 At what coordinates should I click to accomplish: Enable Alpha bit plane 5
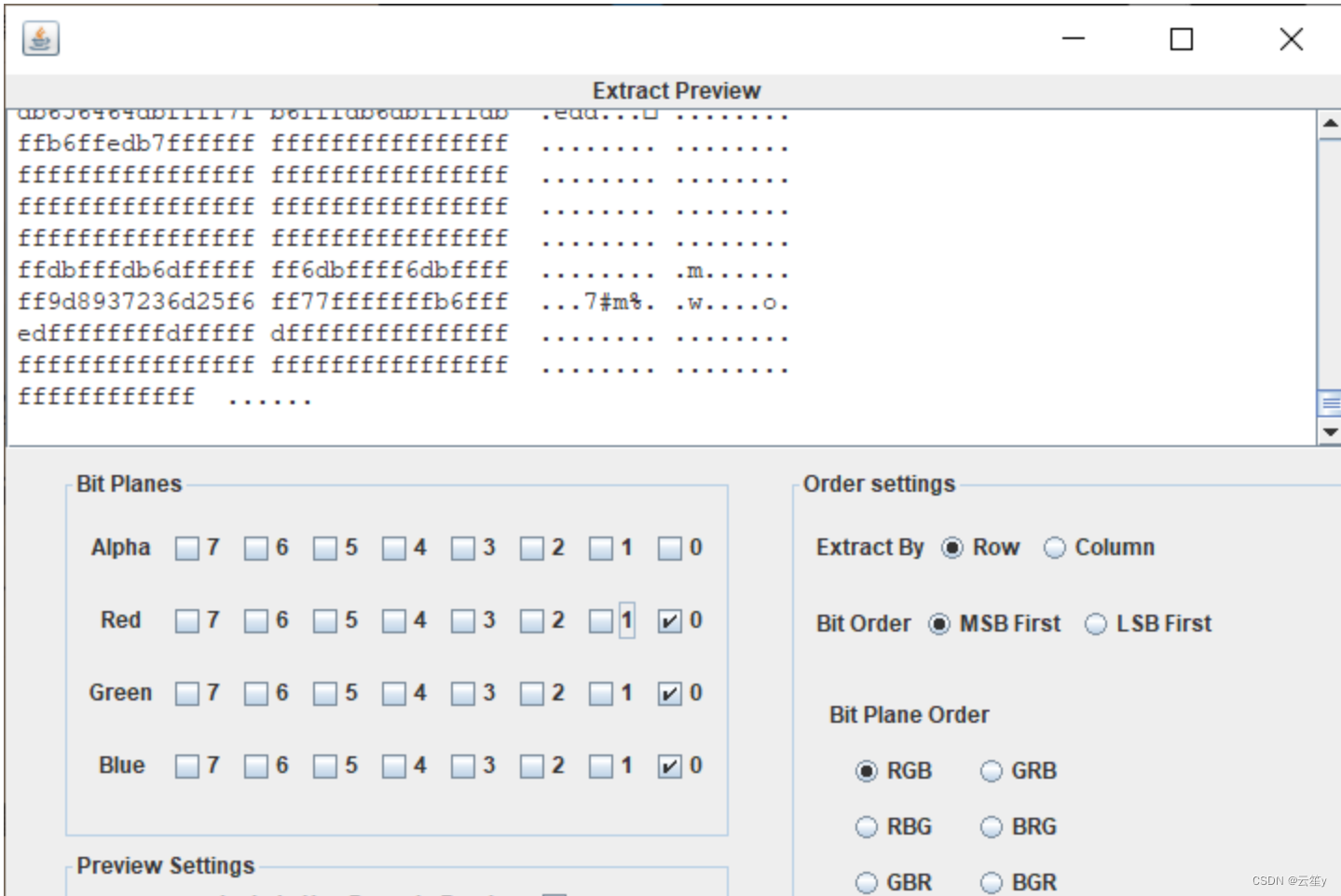[x=325, y=549]
